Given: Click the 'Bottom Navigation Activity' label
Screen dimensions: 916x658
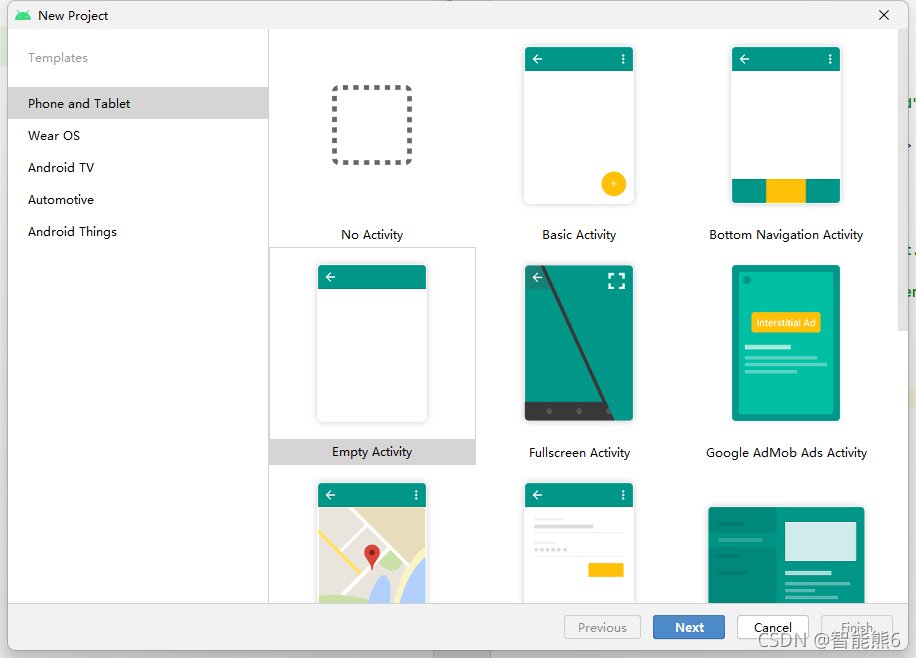Looking at the screenshot, I should (x=786, y=235).
